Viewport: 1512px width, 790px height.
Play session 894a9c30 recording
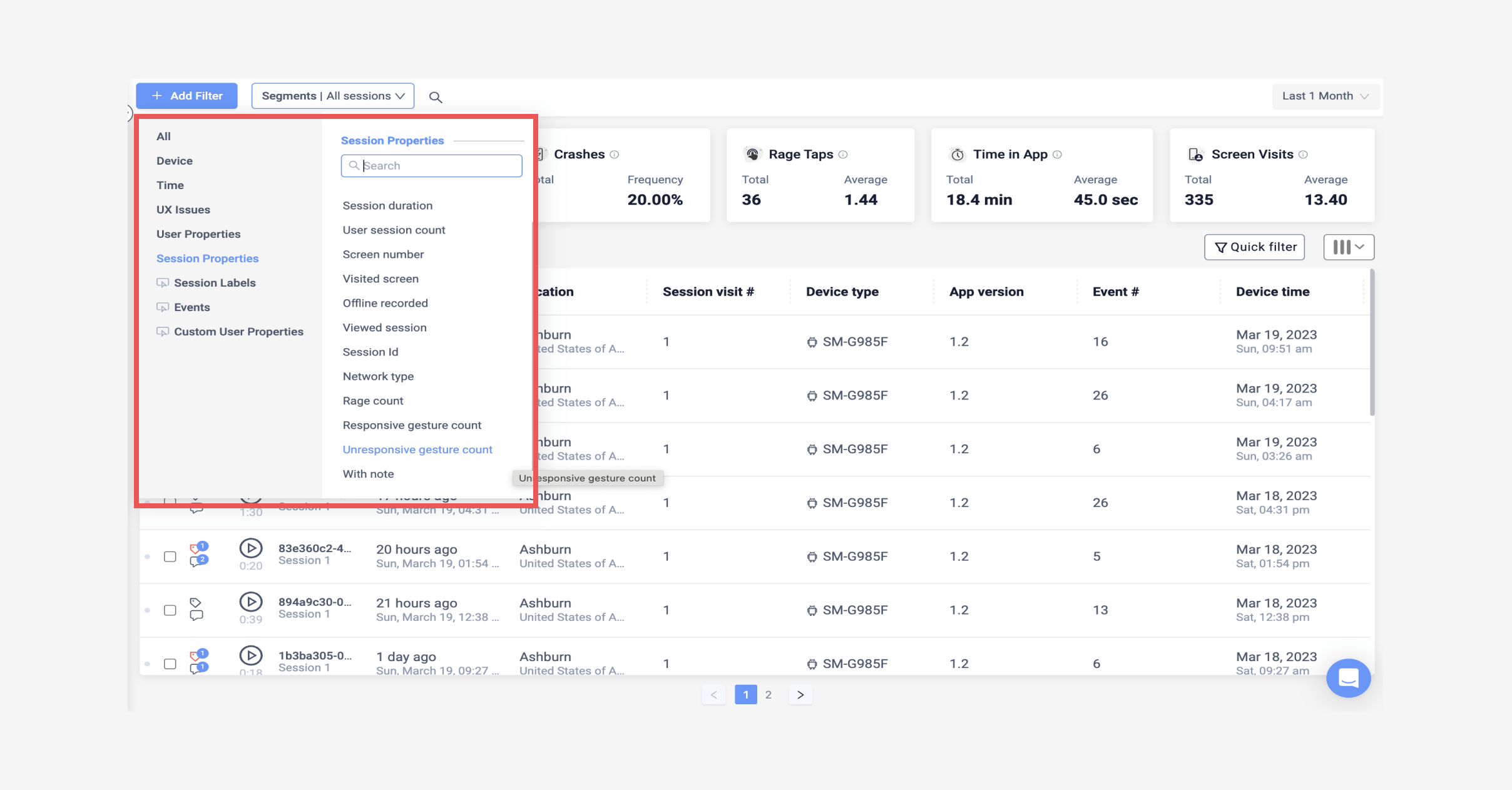click(x=251, y=602)
